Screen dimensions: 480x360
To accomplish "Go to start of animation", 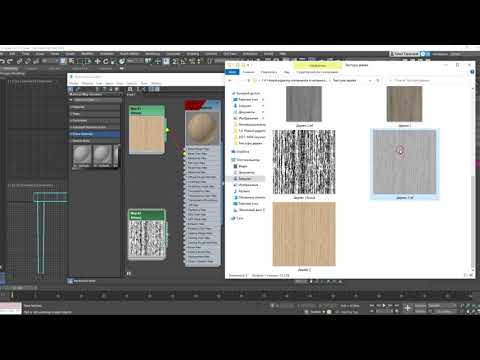I will click(372, 305).
